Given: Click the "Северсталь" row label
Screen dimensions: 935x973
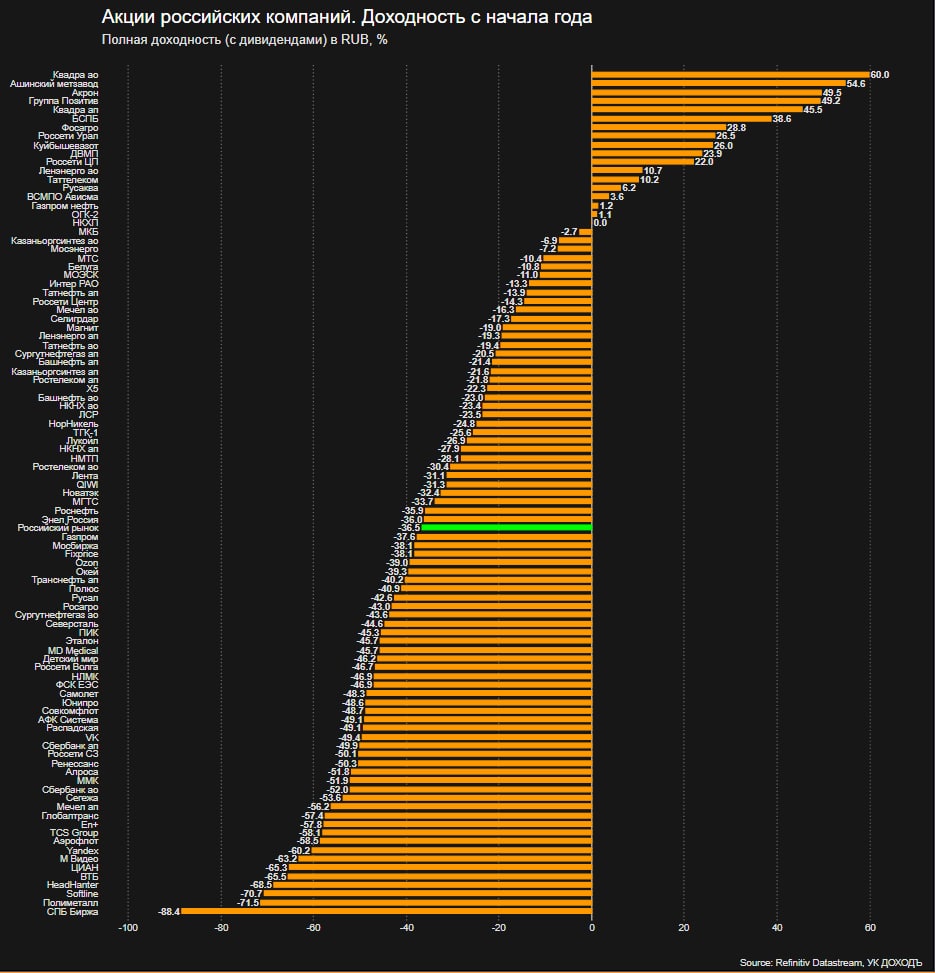Looking at the screenshot, I should tap(72, 624).
